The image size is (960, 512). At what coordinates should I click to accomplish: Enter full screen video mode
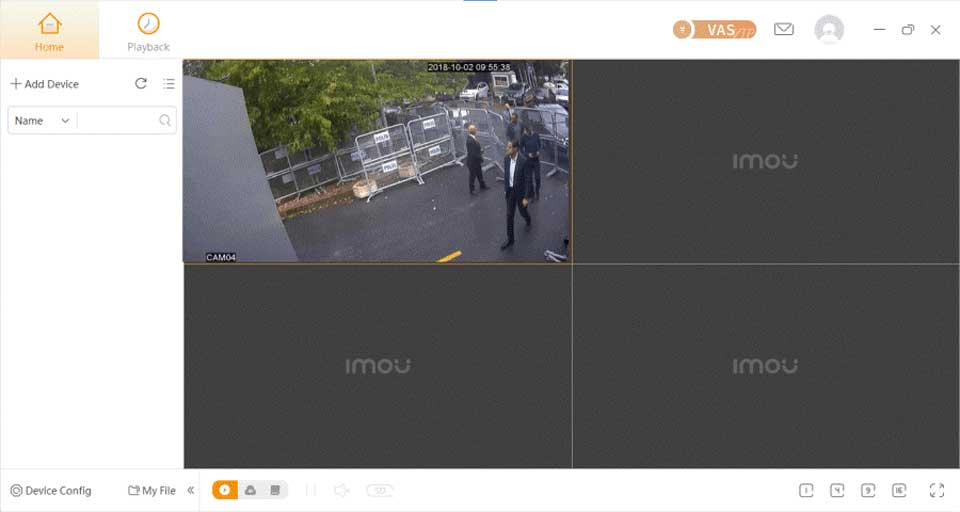(937, 490)
